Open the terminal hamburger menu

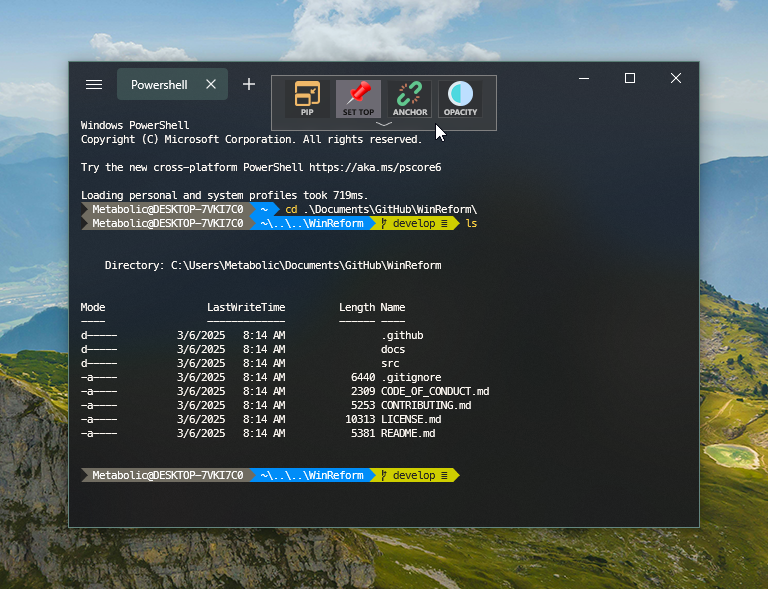coord(94,85)
